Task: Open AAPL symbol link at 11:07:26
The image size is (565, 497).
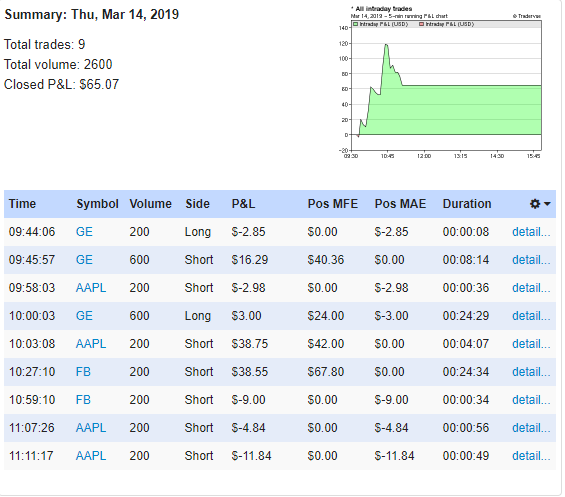Action: click(x=91, y=428)
